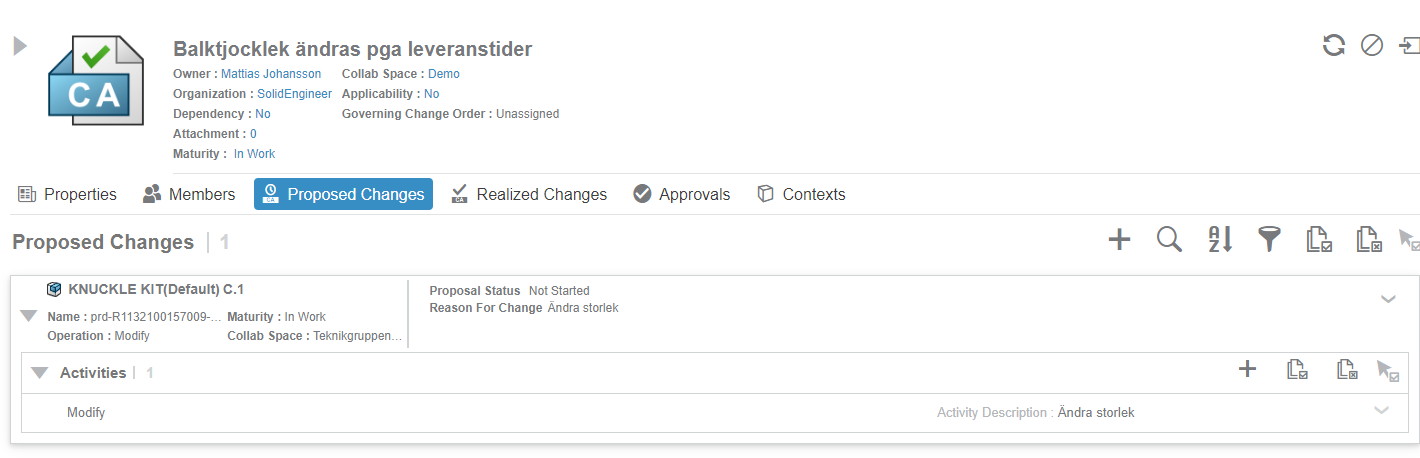The image size is (1420, 458).
Task: Click the exit arrow icon top right
Action: 1409,45
